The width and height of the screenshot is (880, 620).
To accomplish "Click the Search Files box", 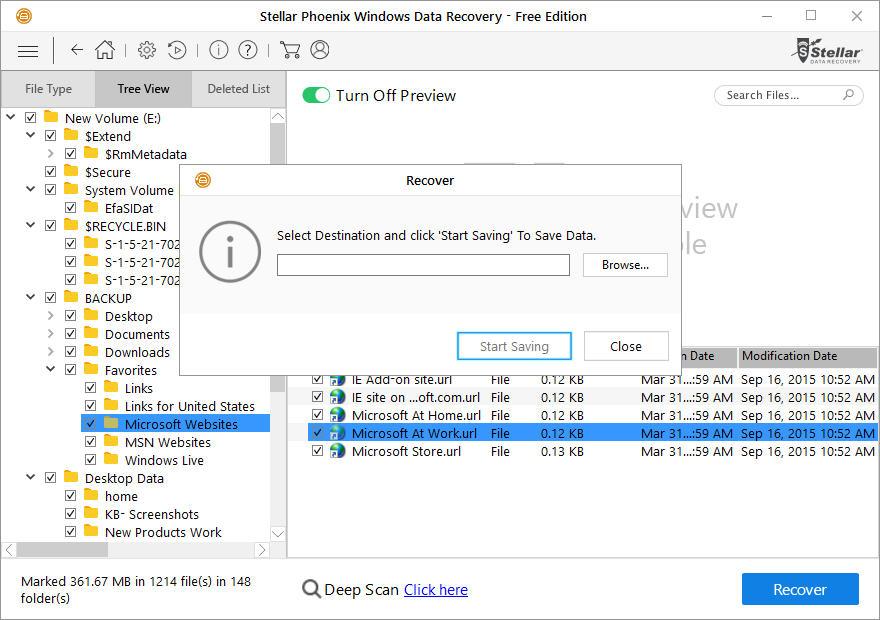I will click(789, 95).
